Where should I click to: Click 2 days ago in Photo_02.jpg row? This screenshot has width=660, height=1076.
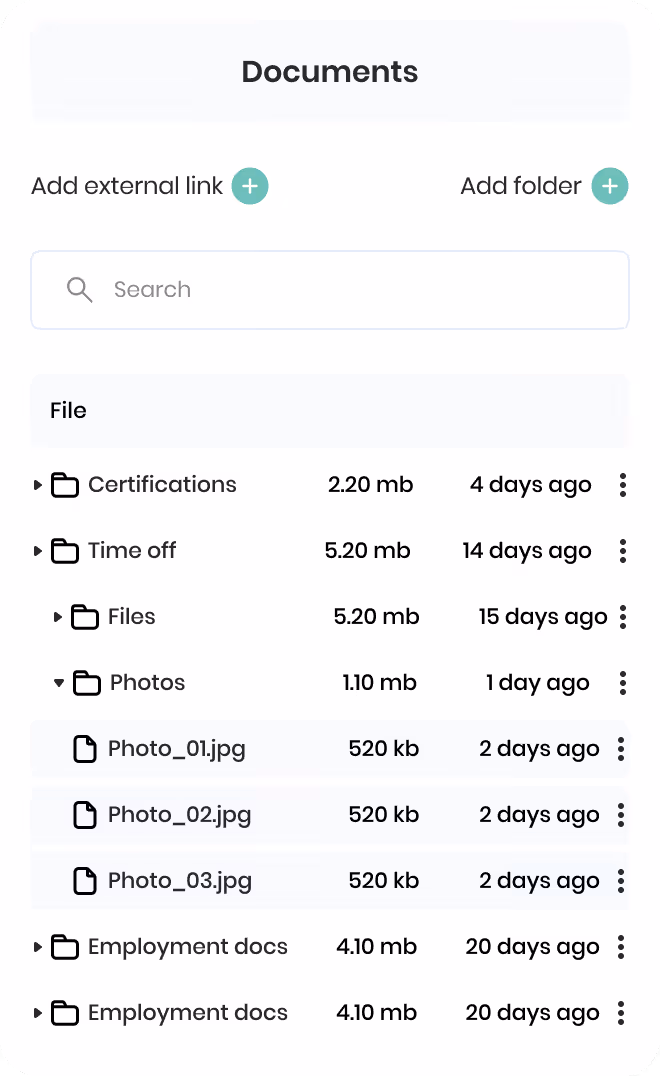[x=539, y=815]
